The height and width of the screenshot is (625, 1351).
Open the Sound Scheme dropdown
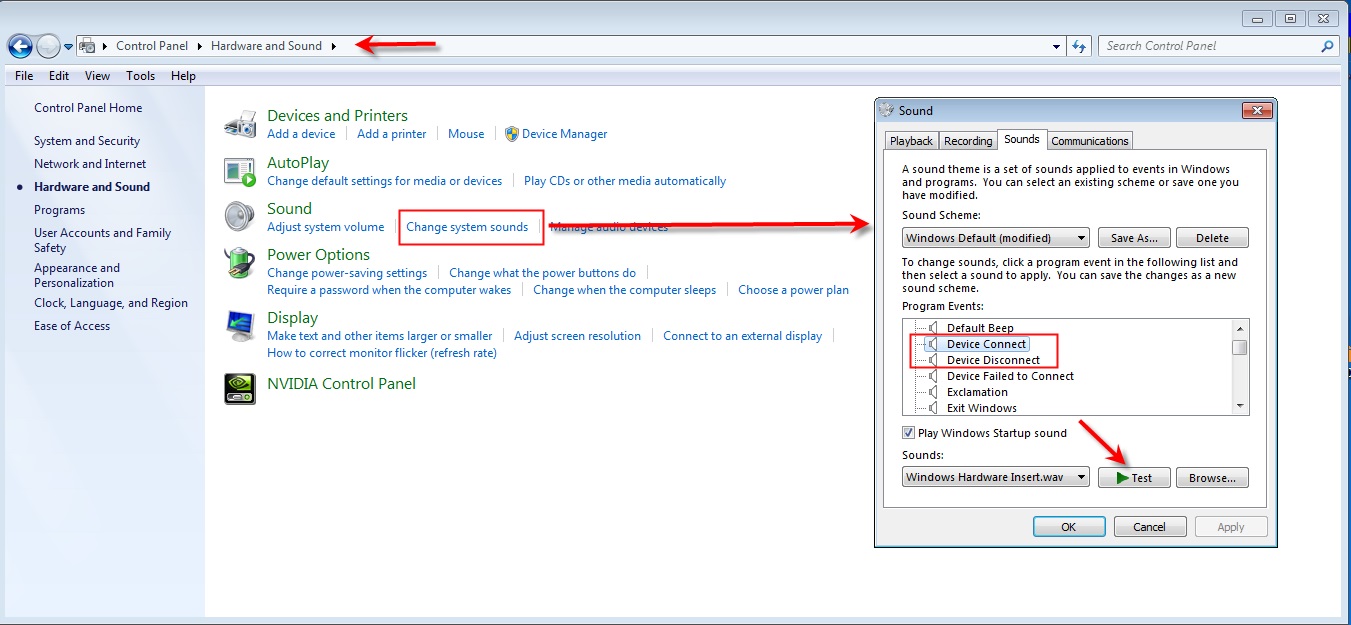(996, 238)
